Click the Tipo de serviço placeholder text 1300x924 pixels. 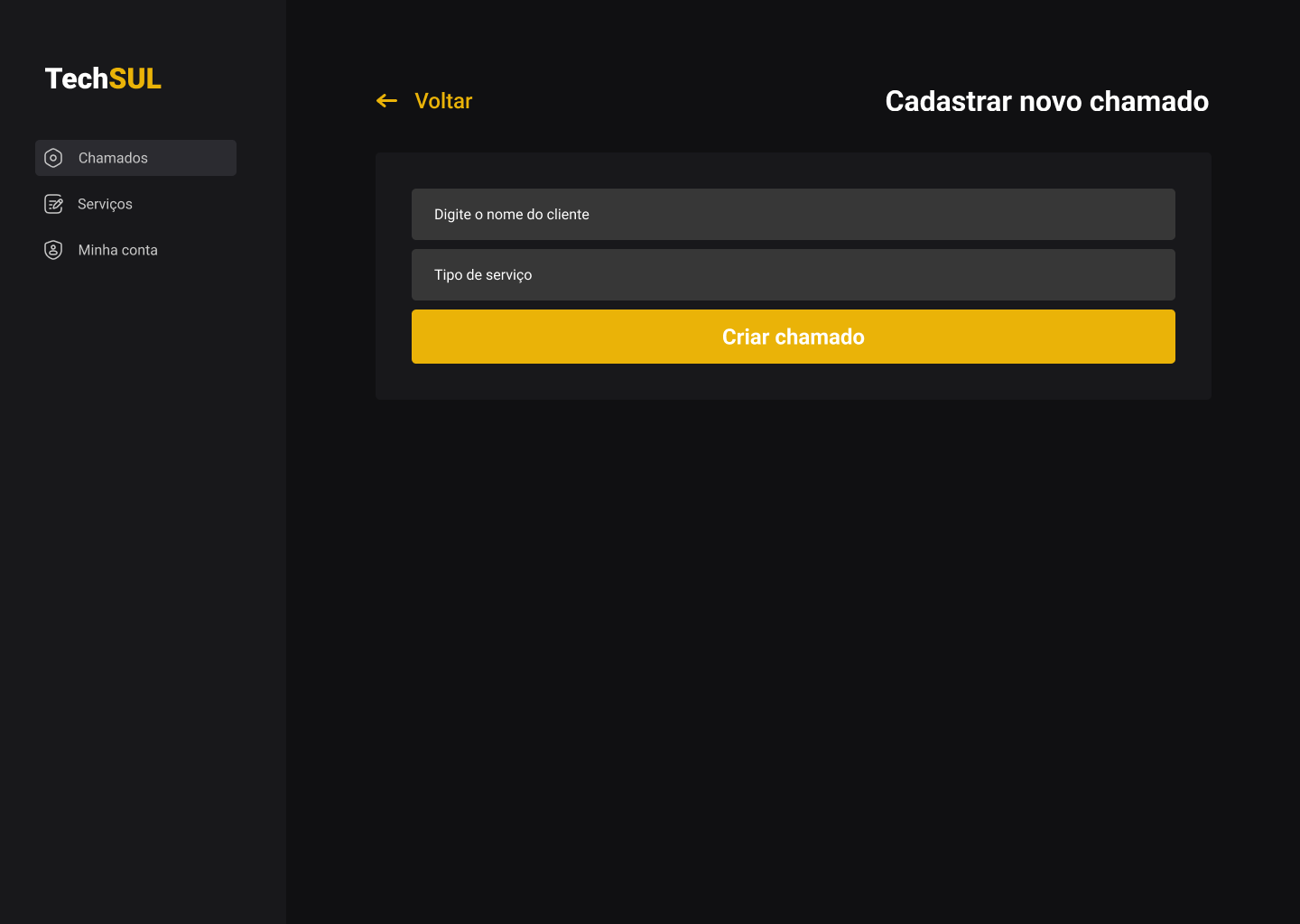pyautogui.click(x=483, y=274)
